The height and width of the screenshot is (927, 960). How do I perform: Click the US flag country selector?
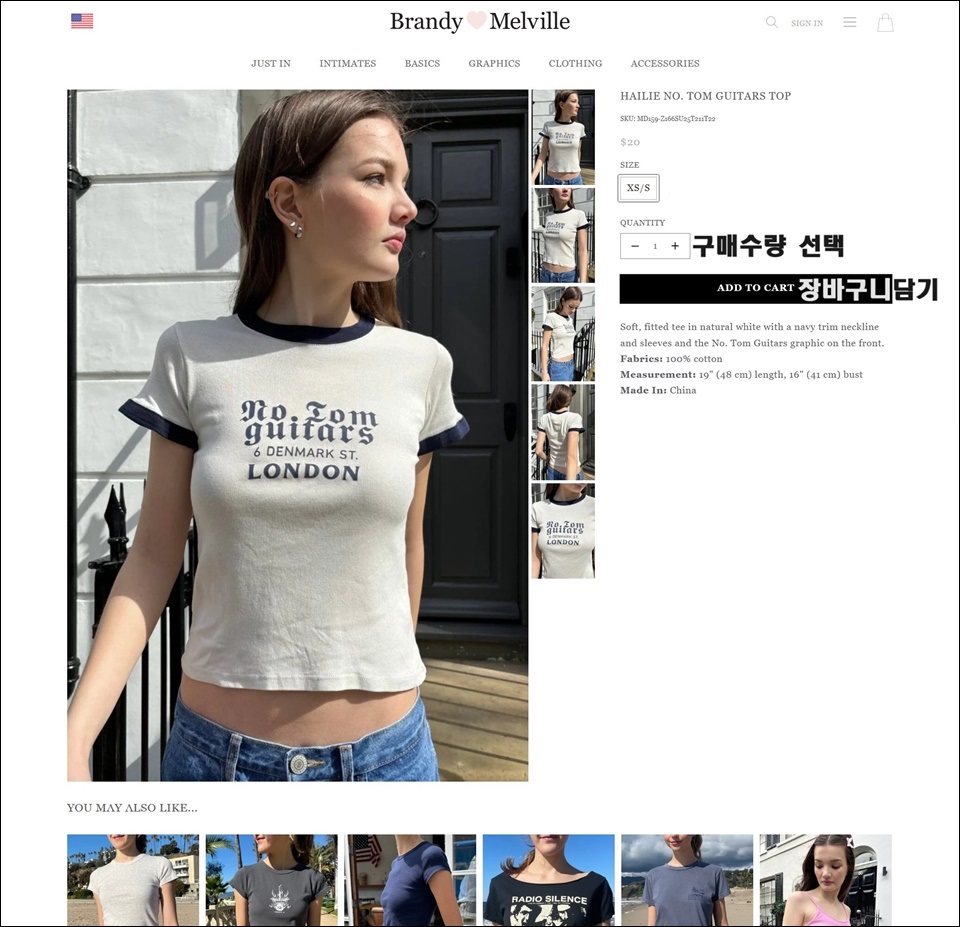point(82,21)
